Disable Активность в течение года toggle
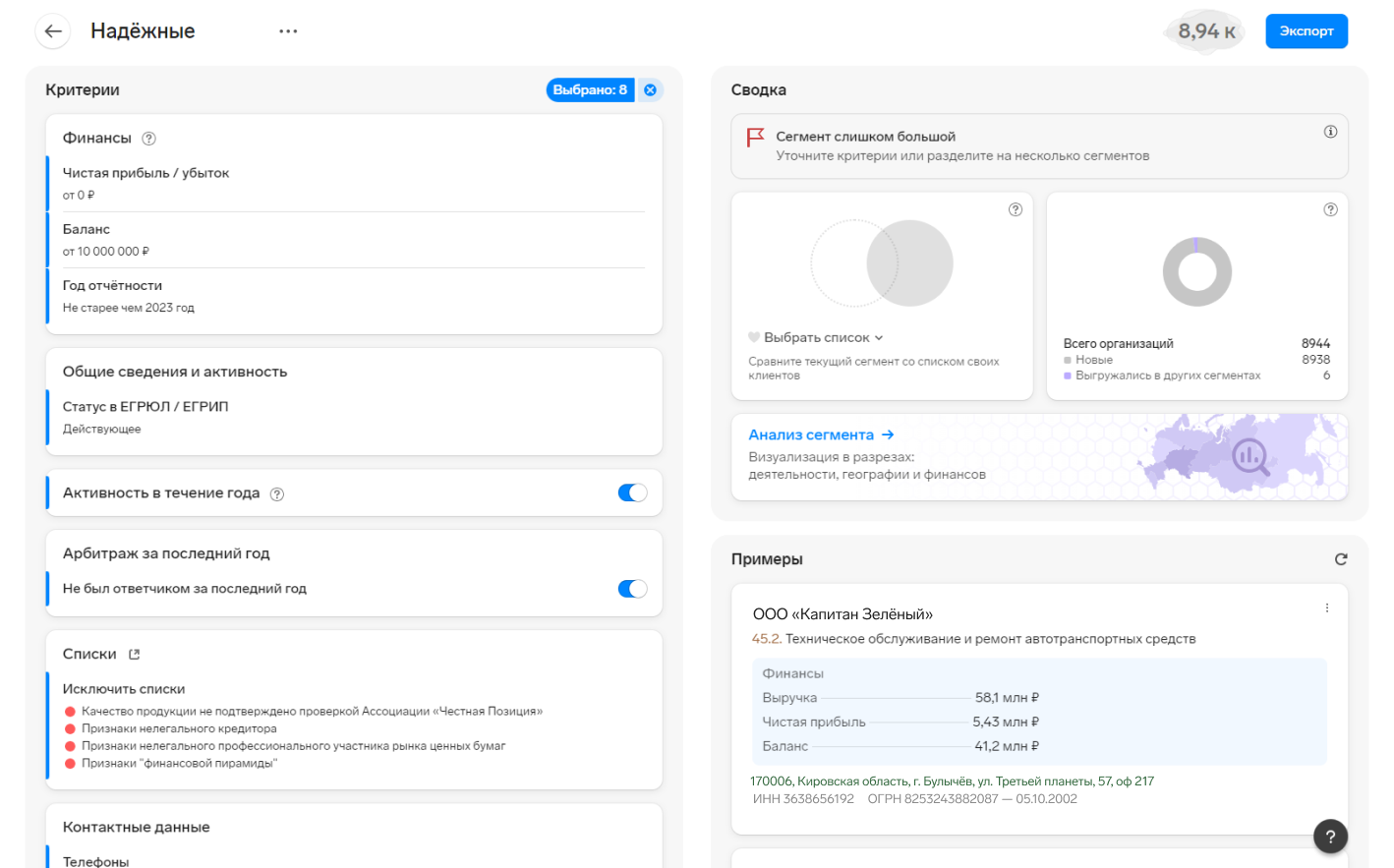The width and height of the screenshot is (1394, 868). [x=632, y=492]
